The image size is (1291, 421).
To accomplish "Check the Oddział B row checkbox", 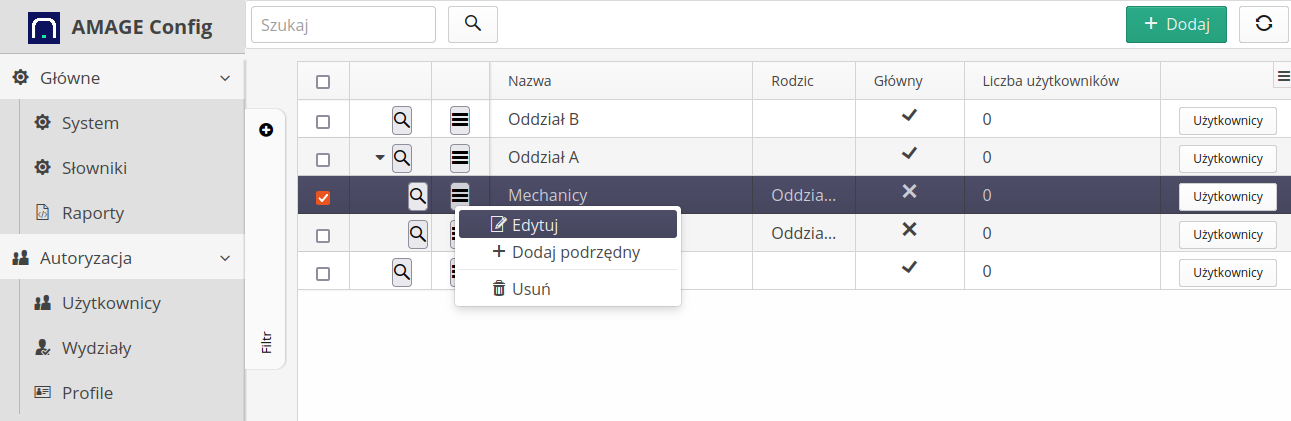I will (x=323, y=121).
